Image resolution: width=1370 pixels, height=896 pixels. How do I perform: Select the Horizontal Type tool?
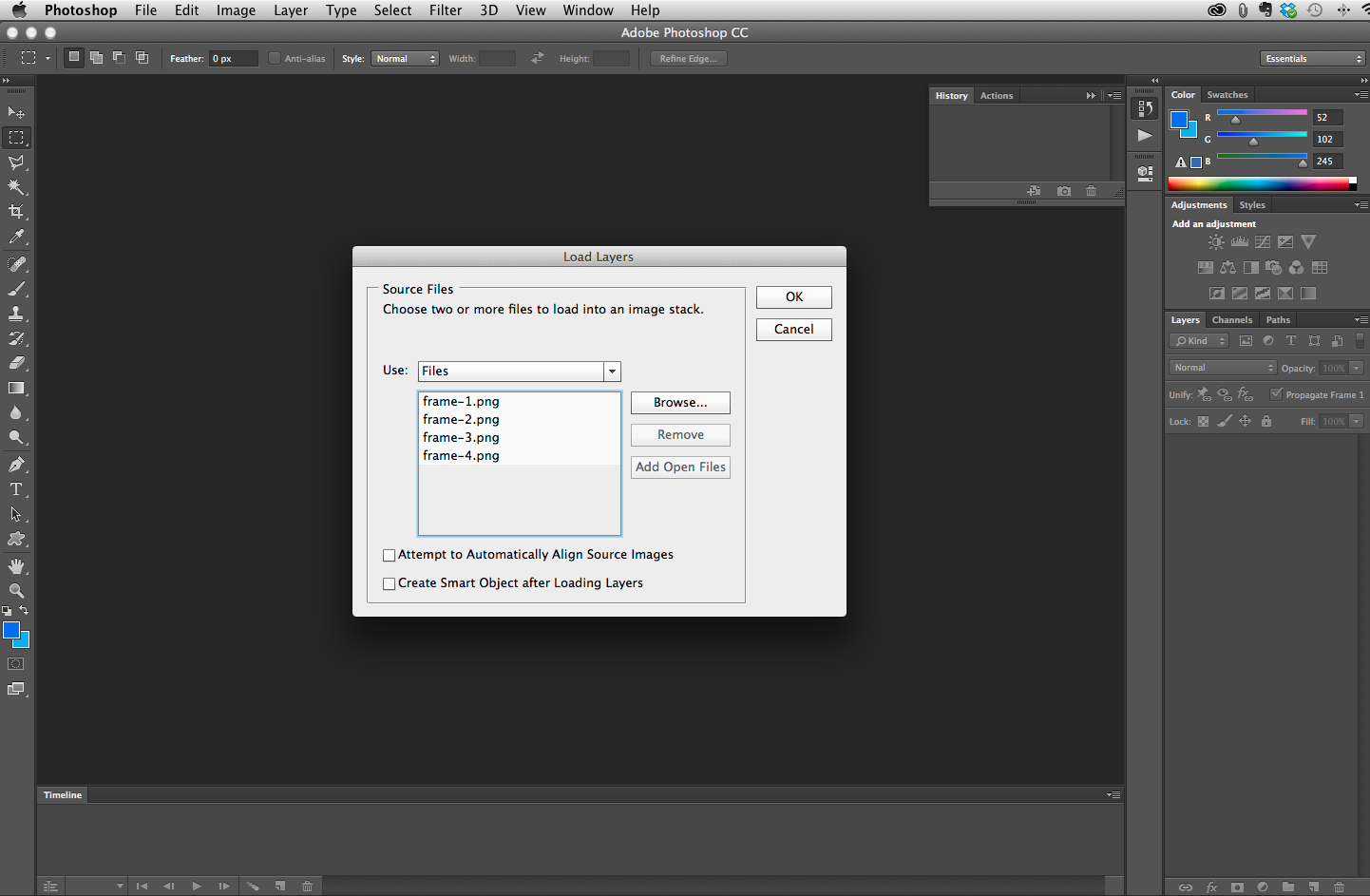click(16, 489)
